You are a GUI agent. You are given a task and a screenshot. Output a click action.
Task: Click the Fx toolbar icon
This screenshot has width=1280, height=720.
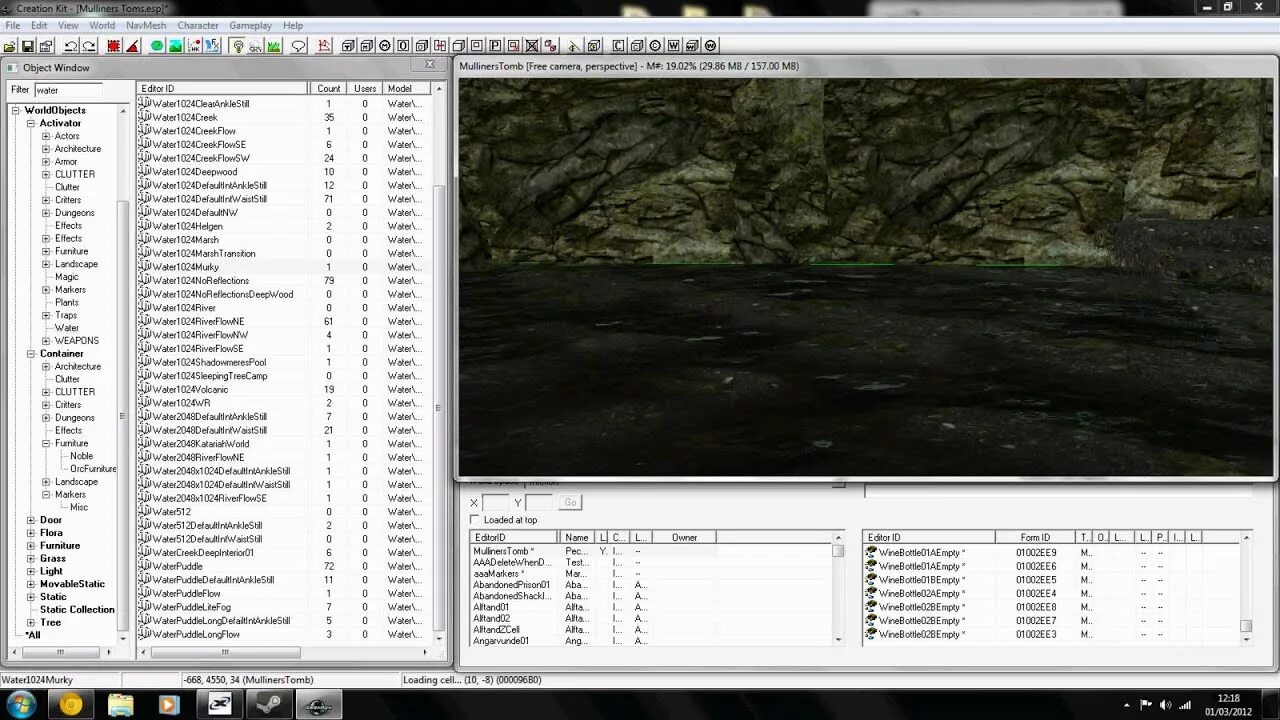(x=213, y=46)
